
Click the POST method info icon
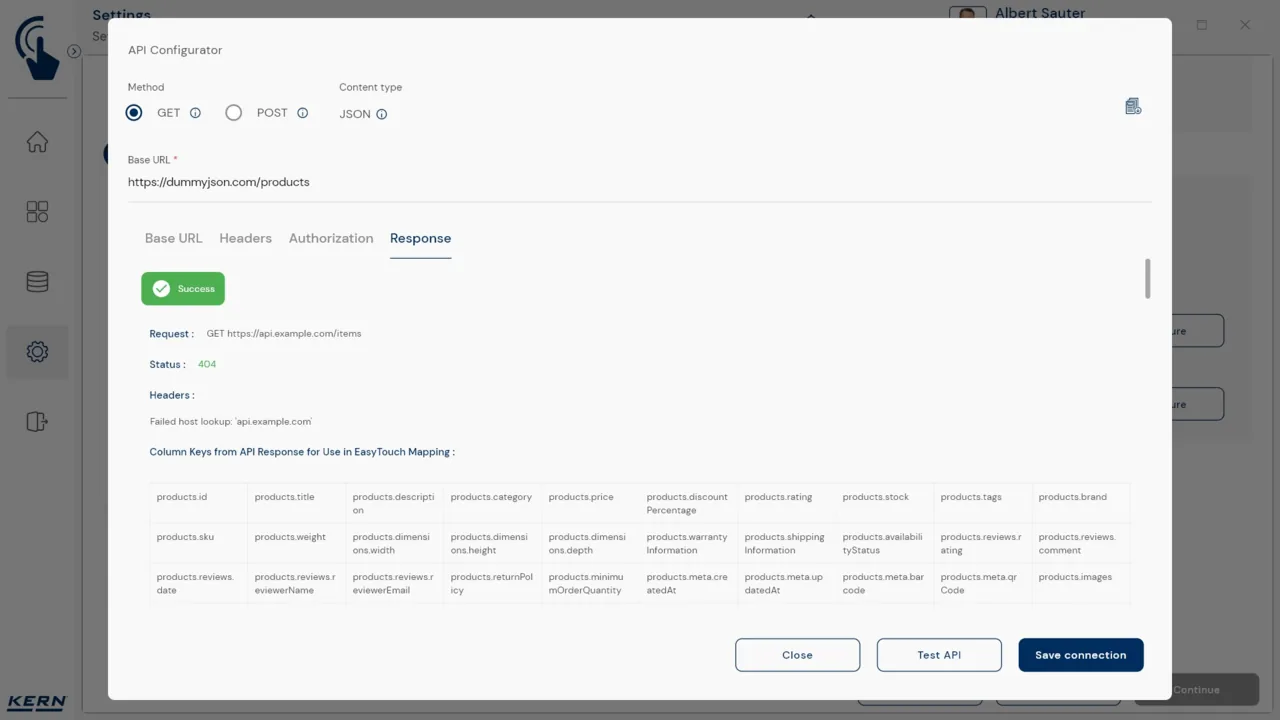302,113
